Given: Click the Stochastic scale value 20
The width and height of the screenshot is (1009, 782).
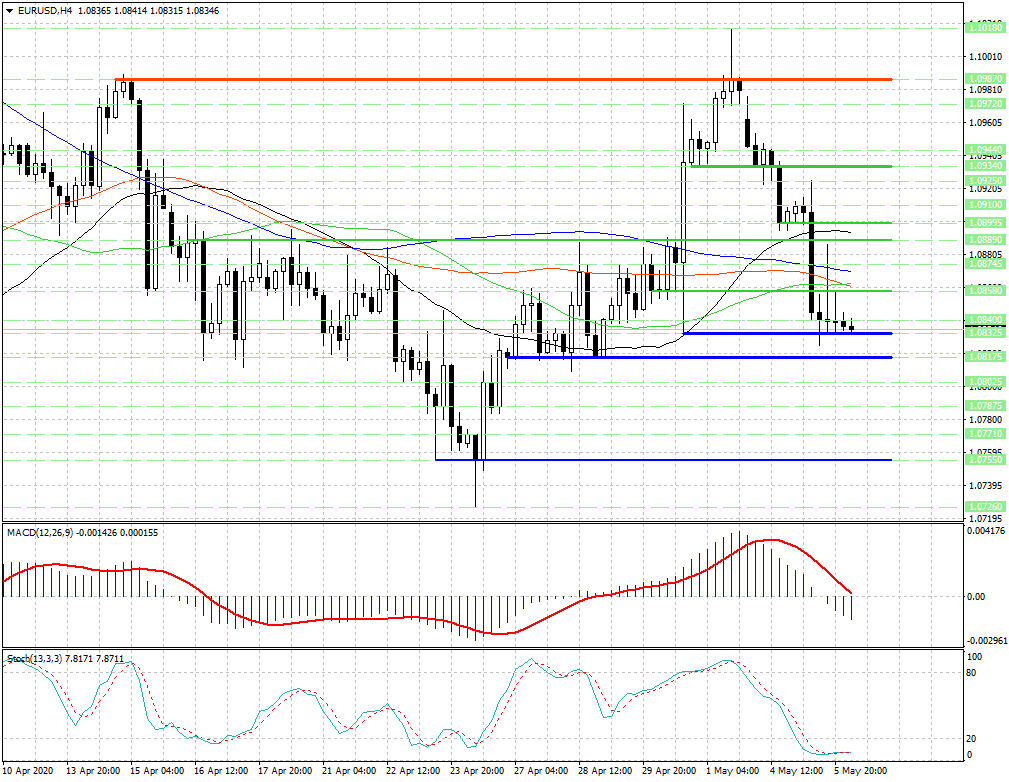Looking at the screenshot, I should pyautogui.click(x=972, y=739).
